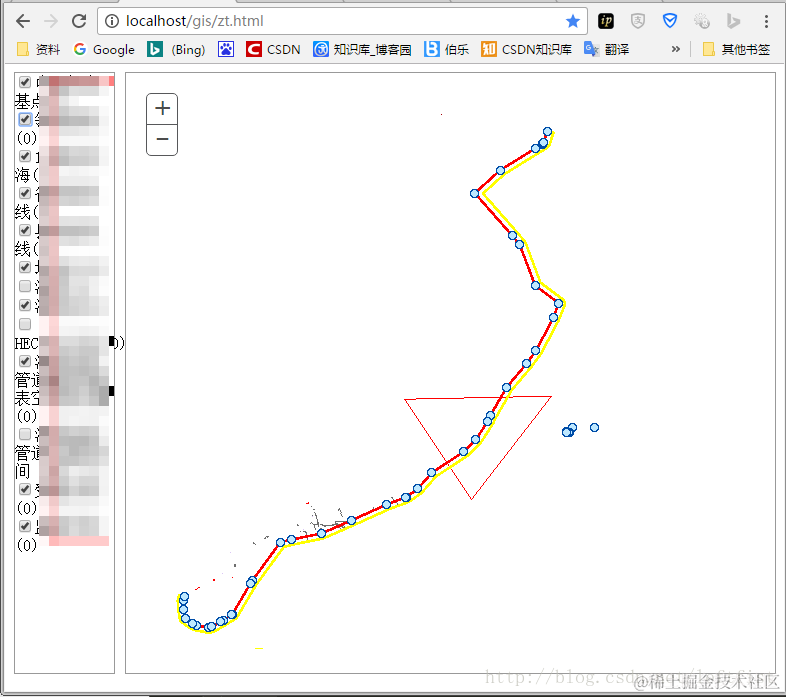786x697 pixels.
Task: Toggle the blue bookmark star
Action: pos(572,21)
